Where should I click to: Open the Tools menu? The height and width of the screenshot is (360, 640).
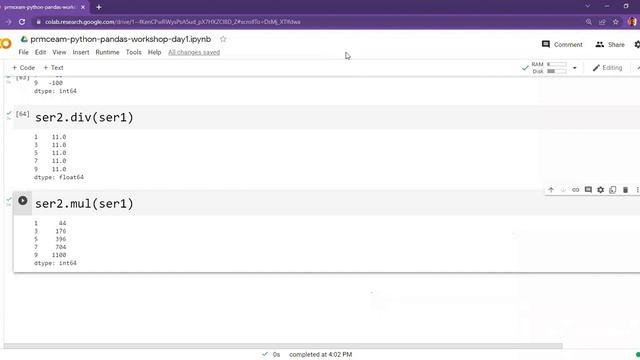tap(133, 52)
